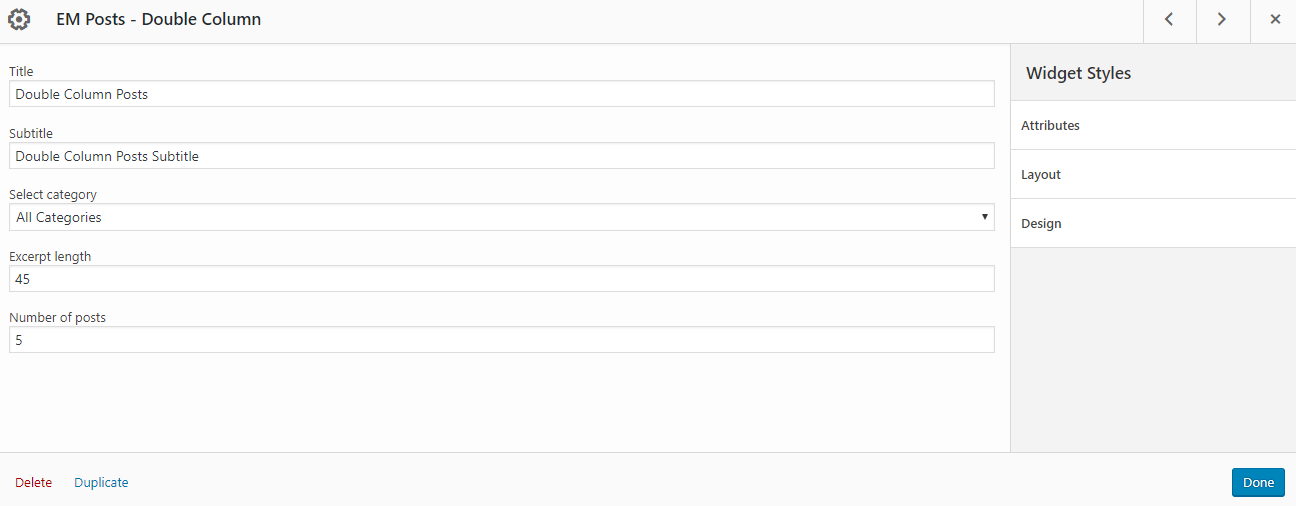
Task: Click the Select category label
Action: [53, 195]
